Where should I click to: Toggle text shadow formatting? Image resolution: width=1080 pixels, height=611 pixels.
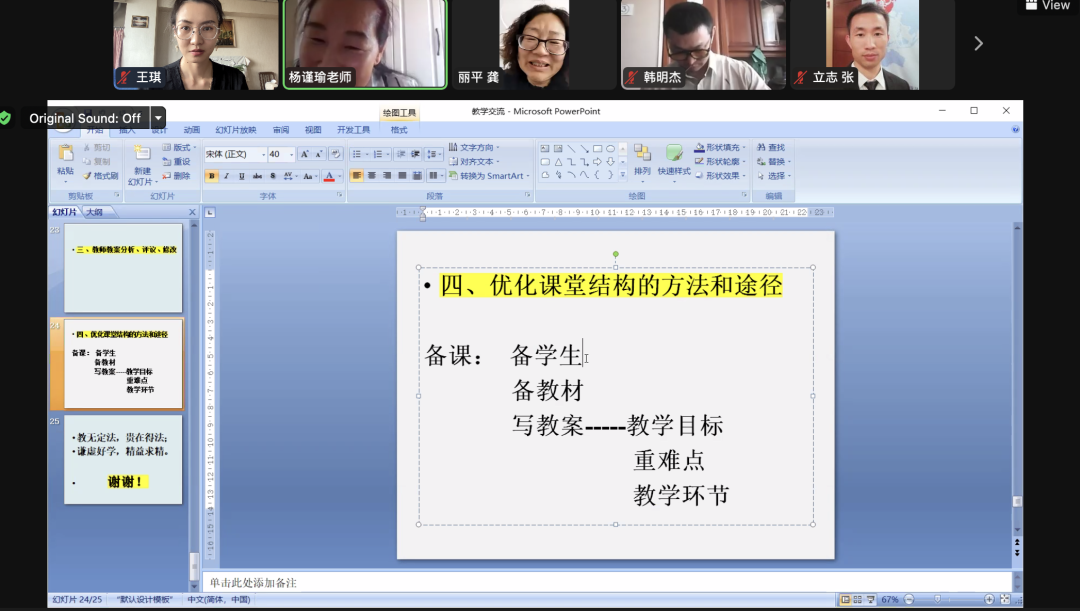(x=273, y=176)
